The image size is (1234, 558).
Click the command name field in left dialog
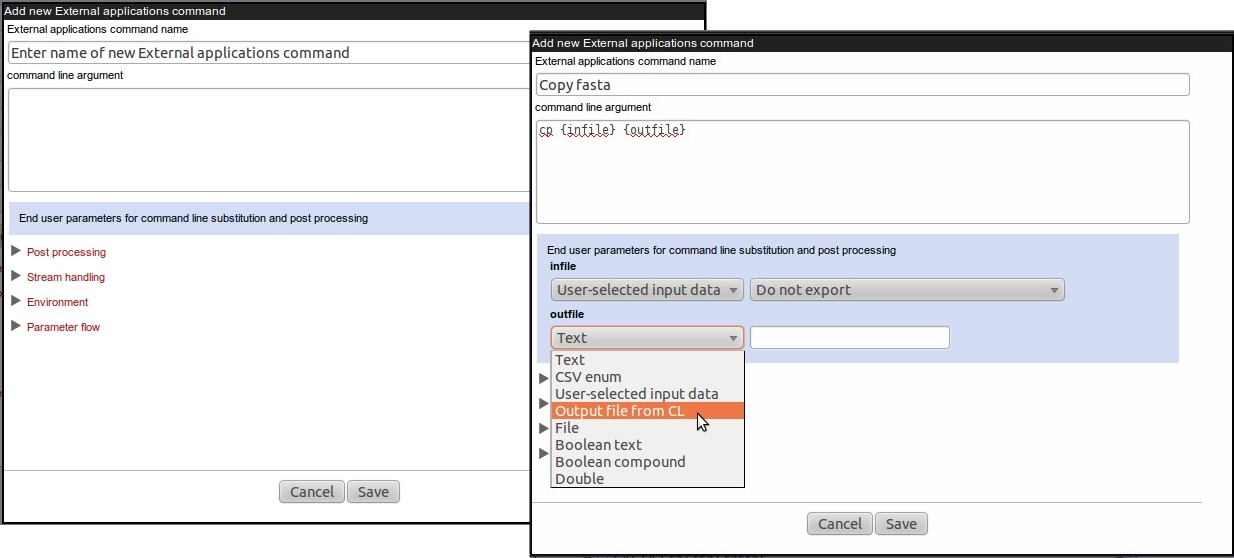coord(268,53)
